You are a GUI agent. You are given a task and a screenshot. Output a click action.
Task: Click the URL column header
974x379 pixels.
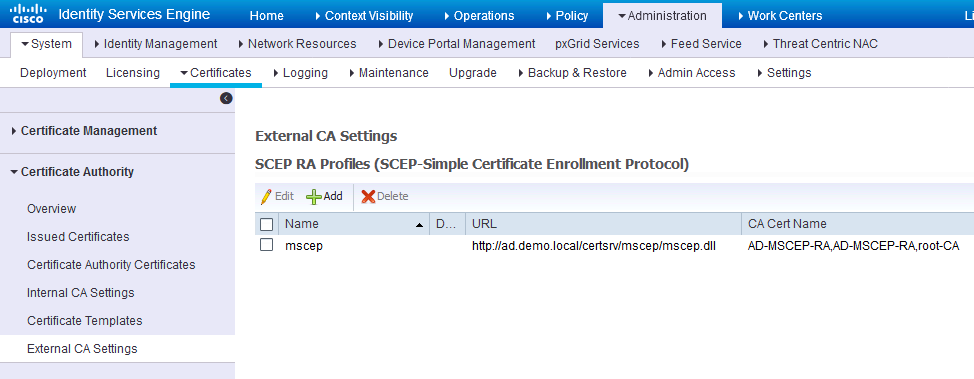[603, 224]
